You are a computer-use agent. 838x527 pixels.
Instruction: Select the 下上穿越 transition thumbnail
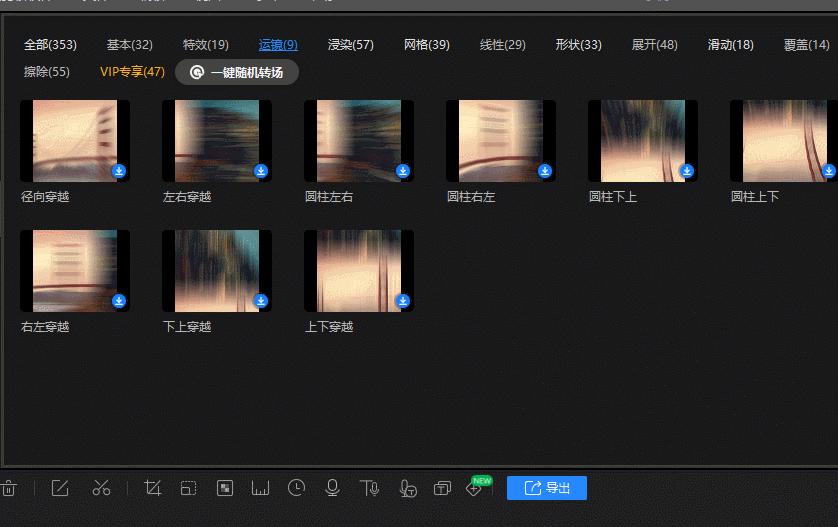tap(217, 271)
